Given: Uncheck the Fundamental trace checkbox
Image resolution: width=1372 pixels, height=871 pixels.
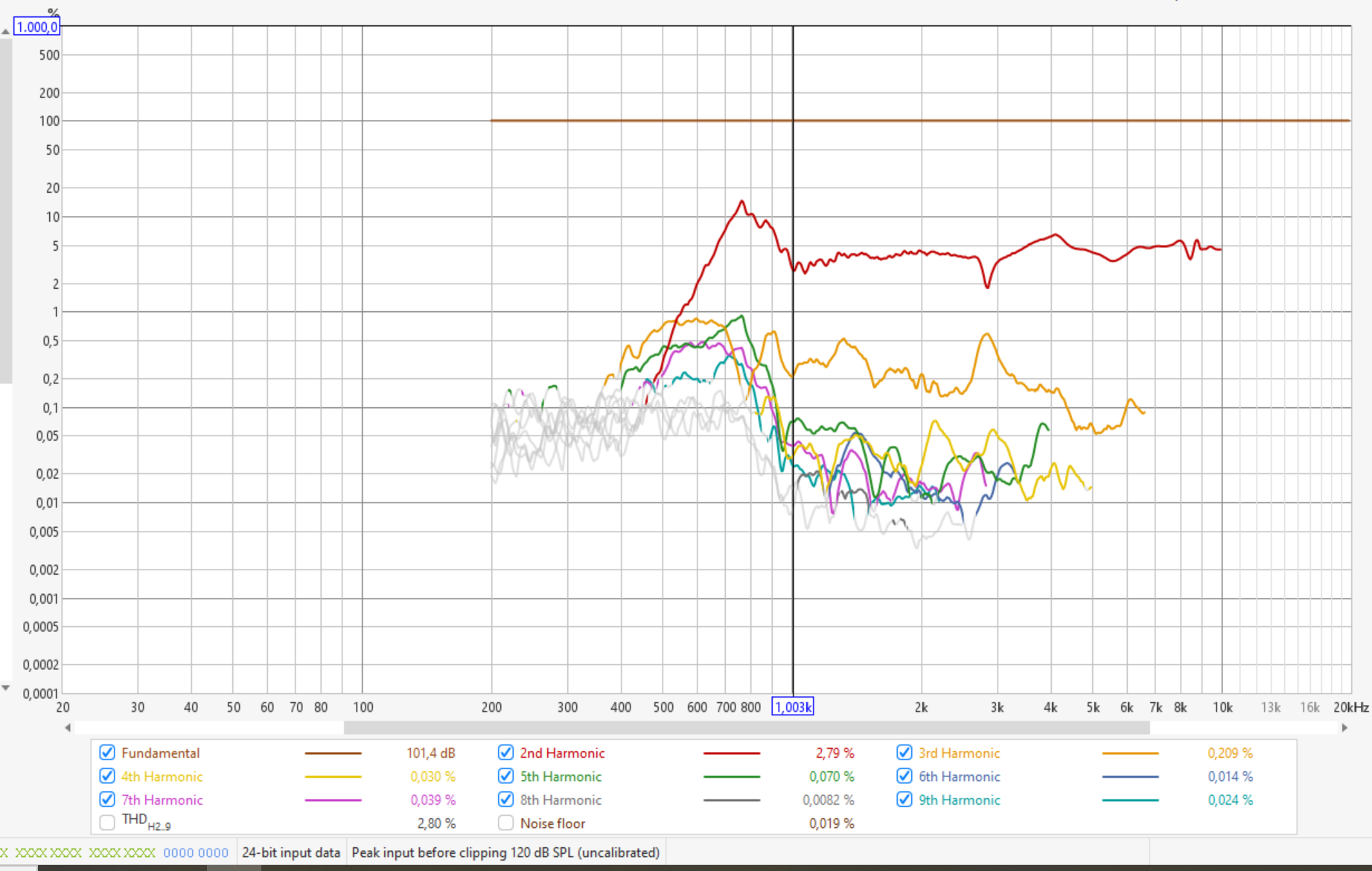Looking at the screenshot, I should pos(107,753).
